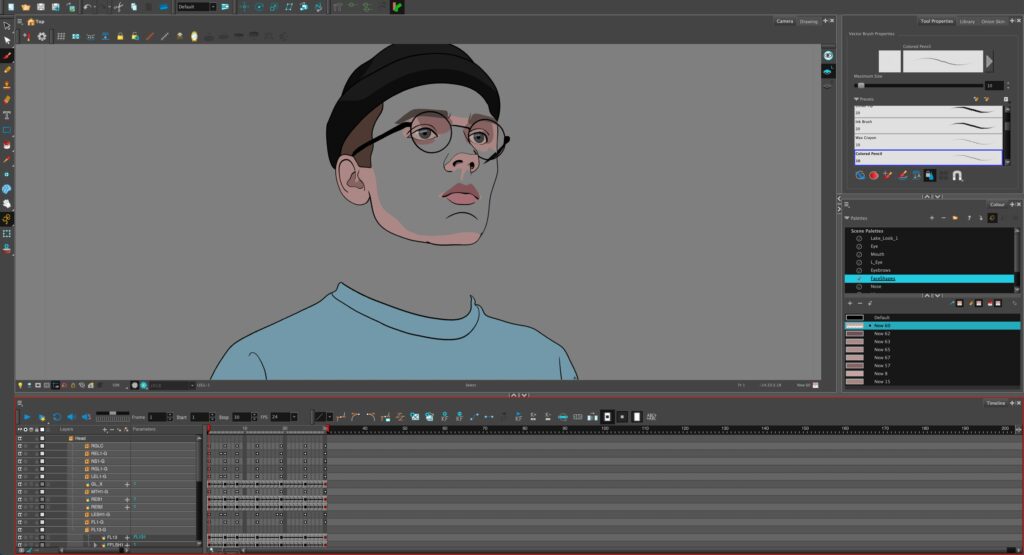Toggle the grid display icon
This screenshot has height=555, width=1024.
(61, 37)
